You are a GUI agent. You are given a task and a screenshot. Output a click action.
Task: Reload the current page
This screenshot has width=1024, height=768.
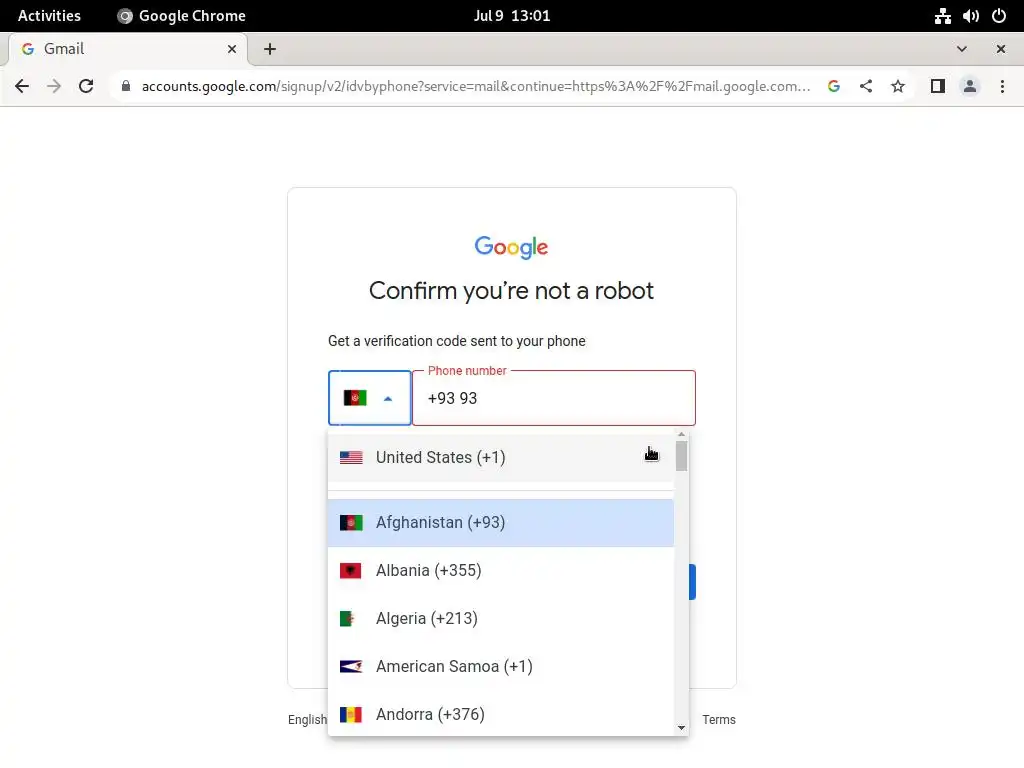pyautogui.click(x=86, y=86)
